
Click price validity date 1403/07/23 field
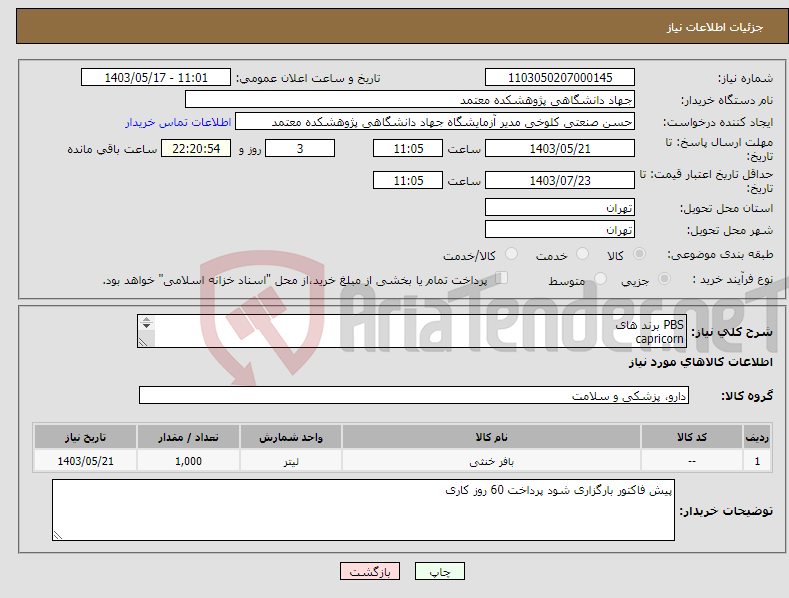click(x=560, y=180)
